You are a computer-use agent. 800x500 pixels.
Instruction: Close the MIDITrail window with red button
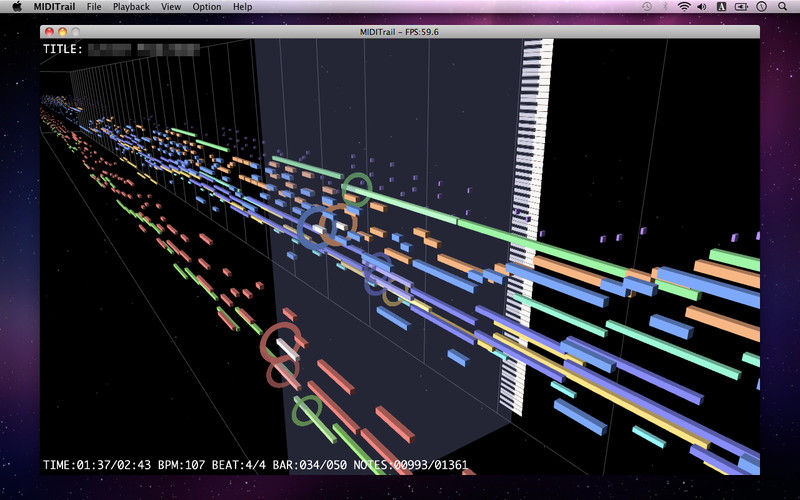tap(50, 32)
